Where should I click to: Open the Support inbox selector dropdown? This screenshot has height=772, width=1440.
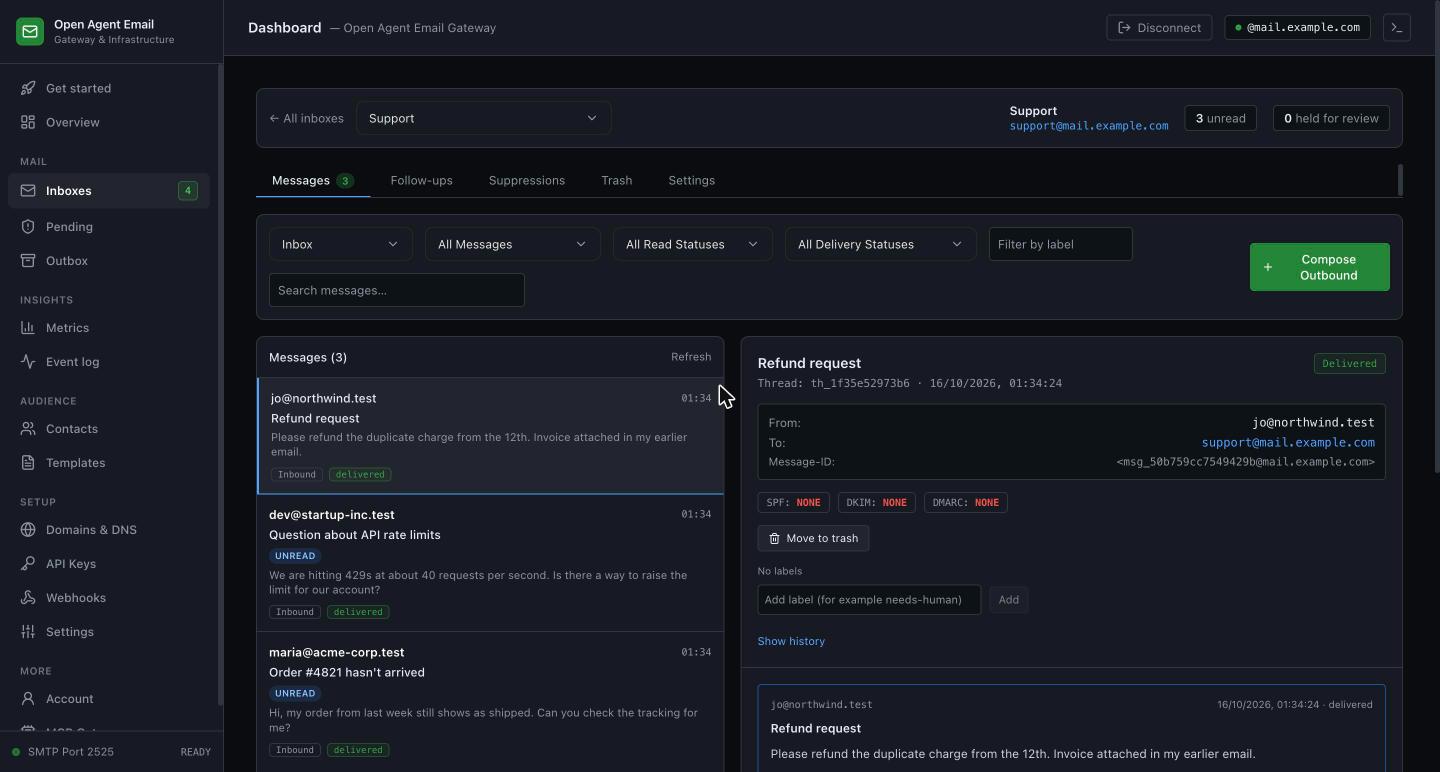click(x=484, y=118)
